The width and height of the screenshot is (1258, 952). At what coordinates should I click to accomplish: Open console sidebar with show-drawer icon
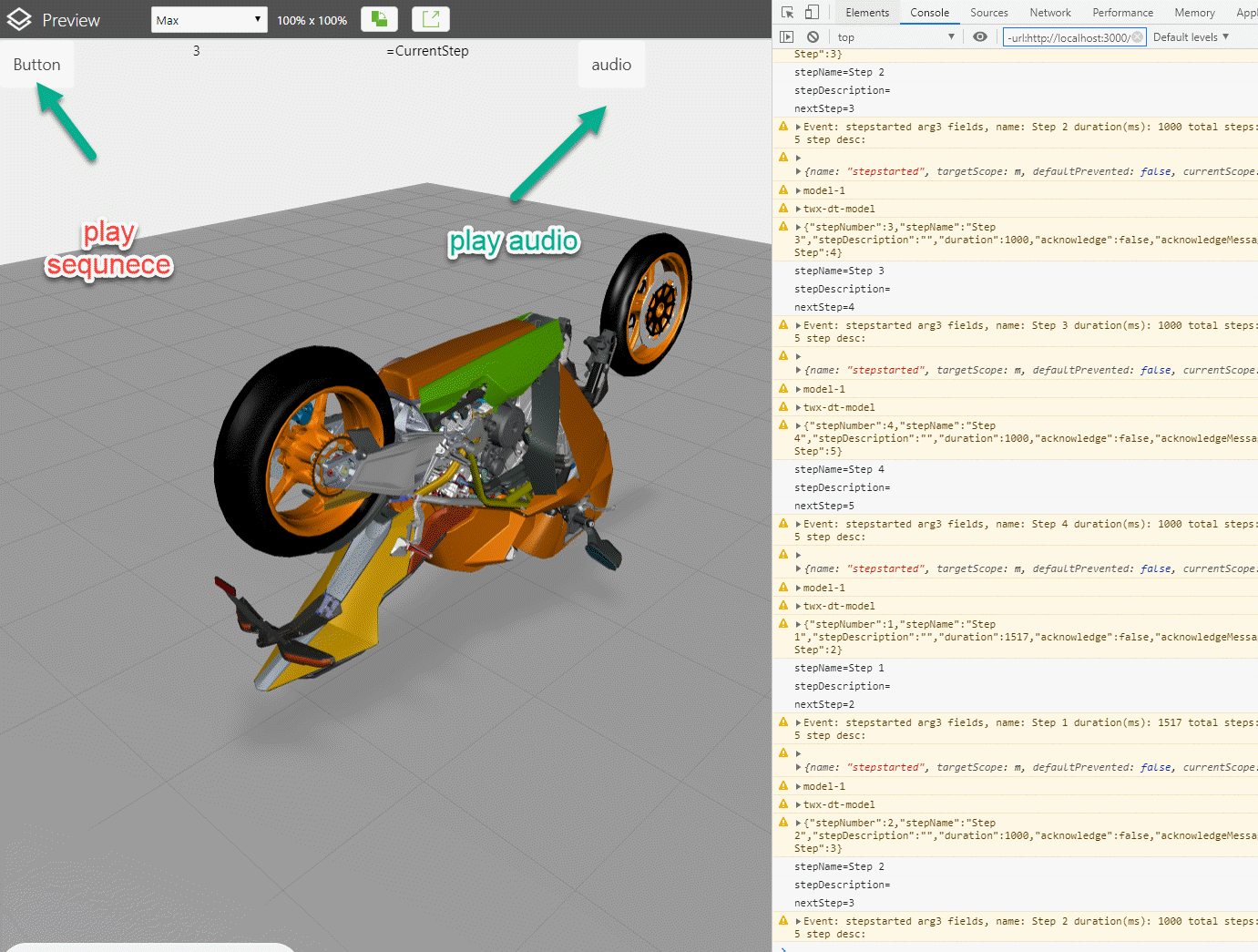(786, 36)
